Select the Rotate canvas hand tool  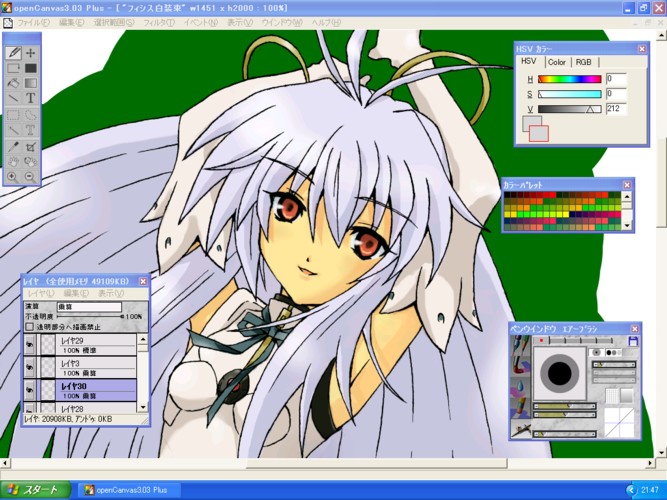coord(31,162)
